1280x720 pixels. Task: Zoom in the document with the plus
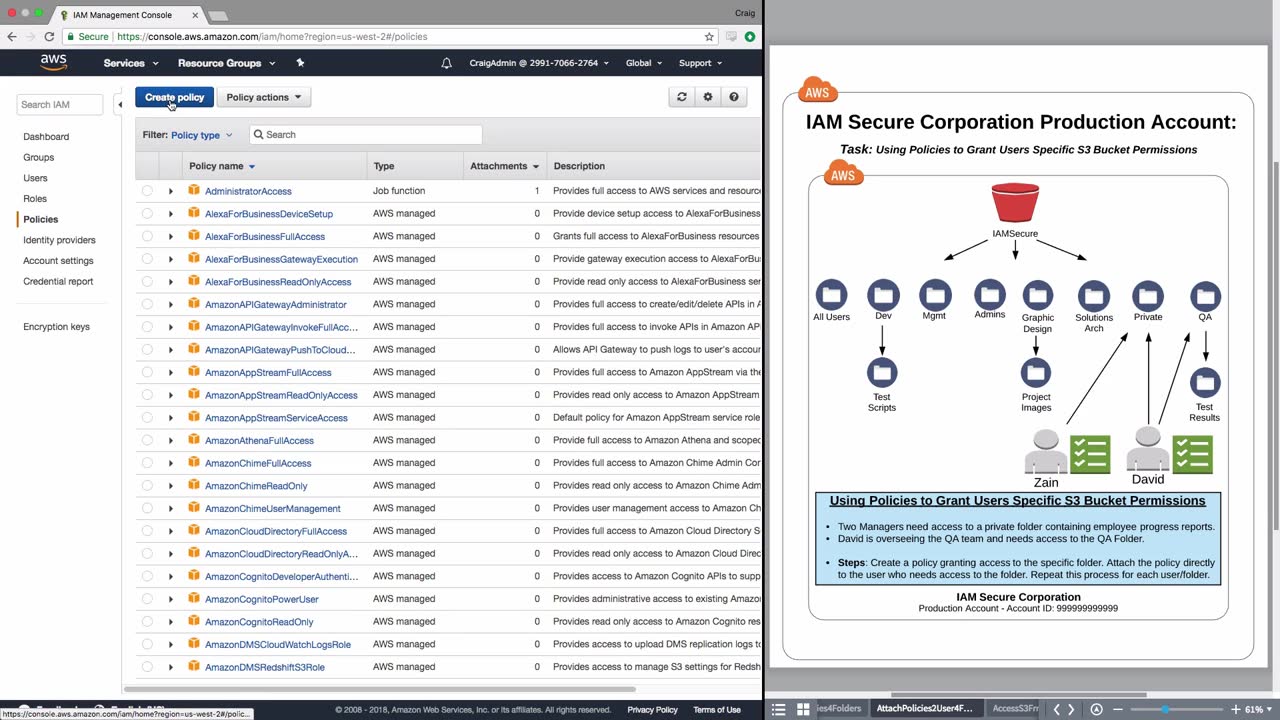pos(1236,709)
